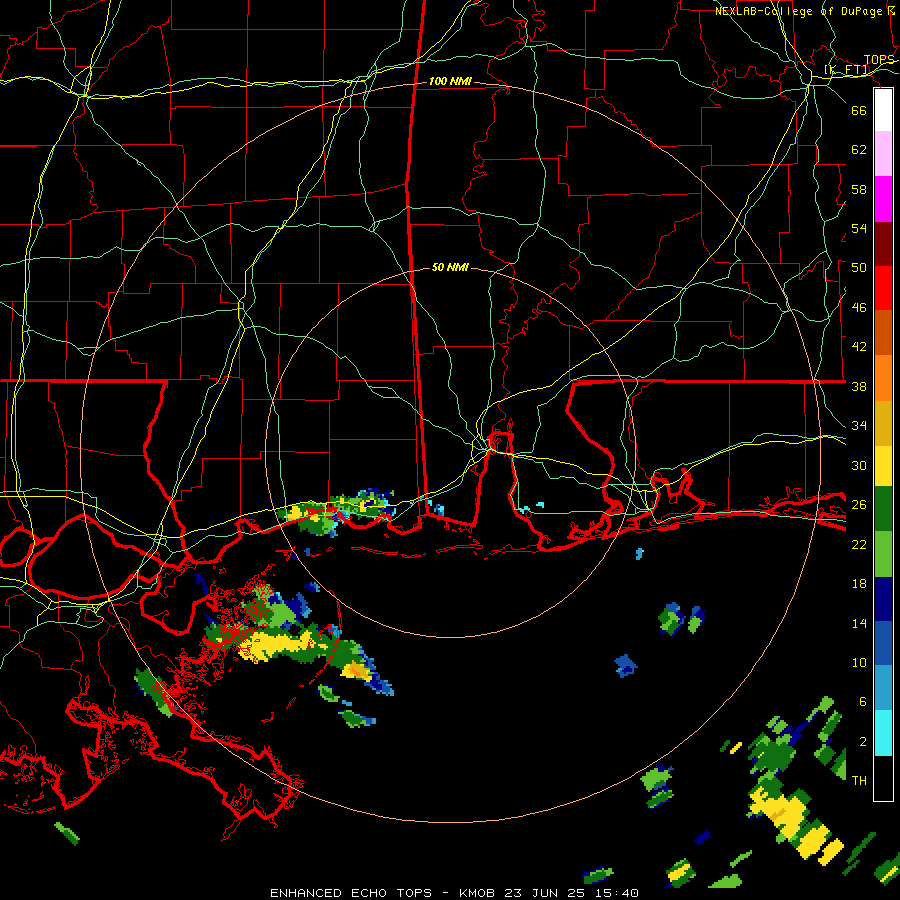Viewport: 900px width, 900px height.
Task: Select the bright red legend swatch
Action: pos(883,288)
